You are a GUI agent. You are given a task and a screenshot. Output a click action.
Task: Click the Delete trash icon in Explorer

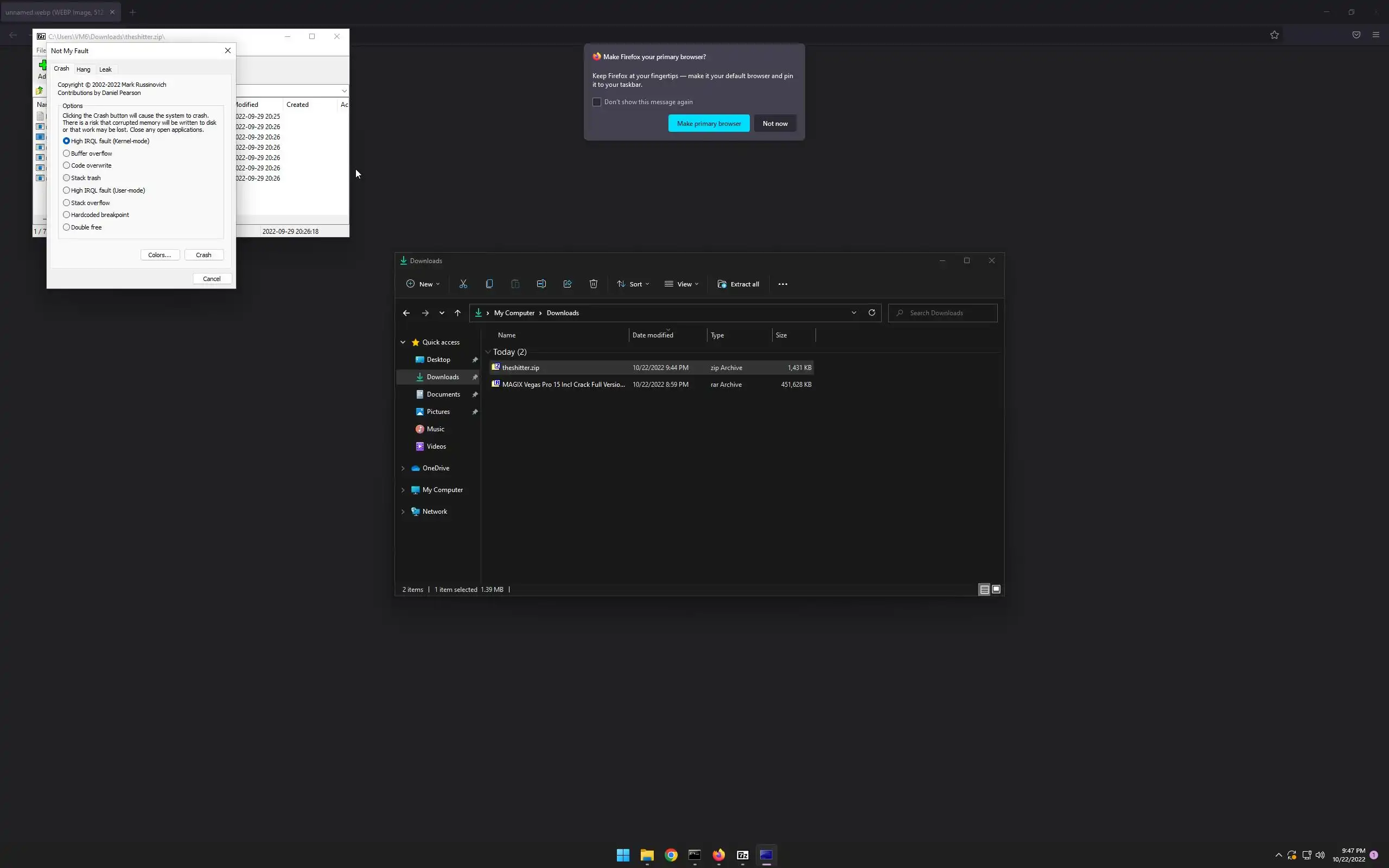coord(594,284)
